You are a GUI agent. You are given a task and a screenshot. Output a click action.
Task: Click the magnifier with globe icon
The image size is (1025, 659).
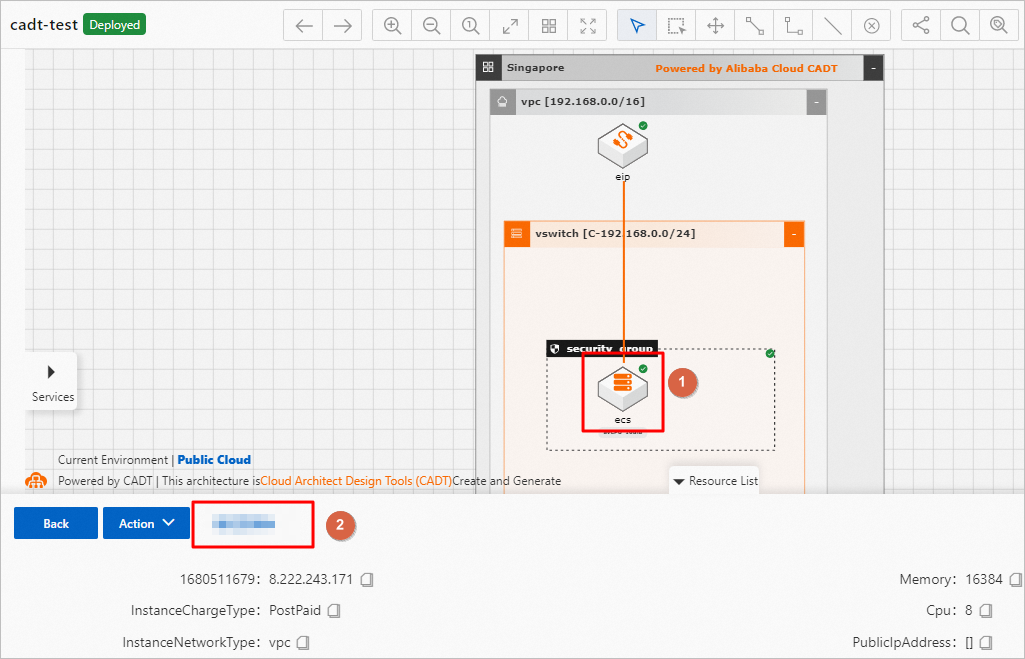[x=999, y=25]
